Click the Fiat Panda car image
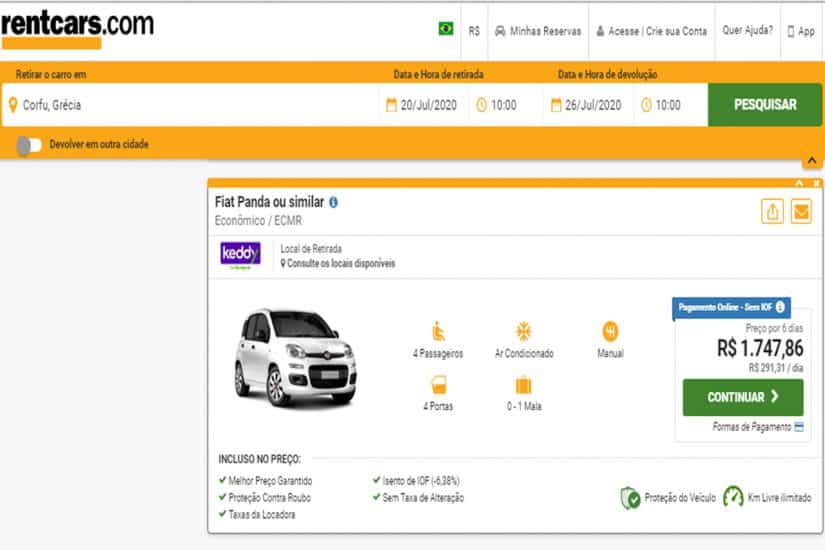Screen dimensions: 825x550 click(295, 357)
